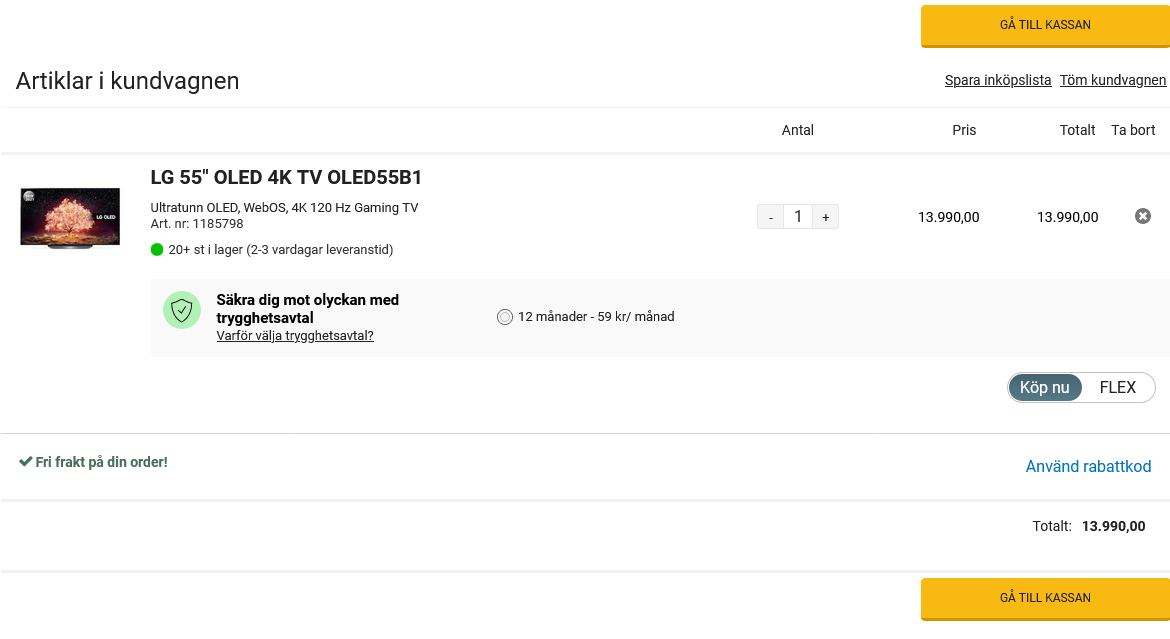This screenshot has height=639, width=1170.
Task: Switch to the 'FLEX' payment option
Action: click(1117, 387)
